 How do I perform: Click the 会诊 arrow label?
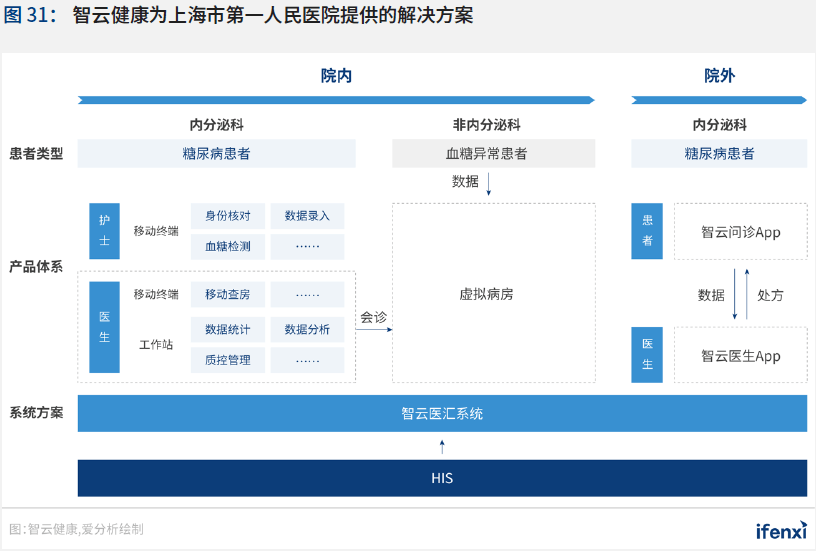(x=374, y=317)
